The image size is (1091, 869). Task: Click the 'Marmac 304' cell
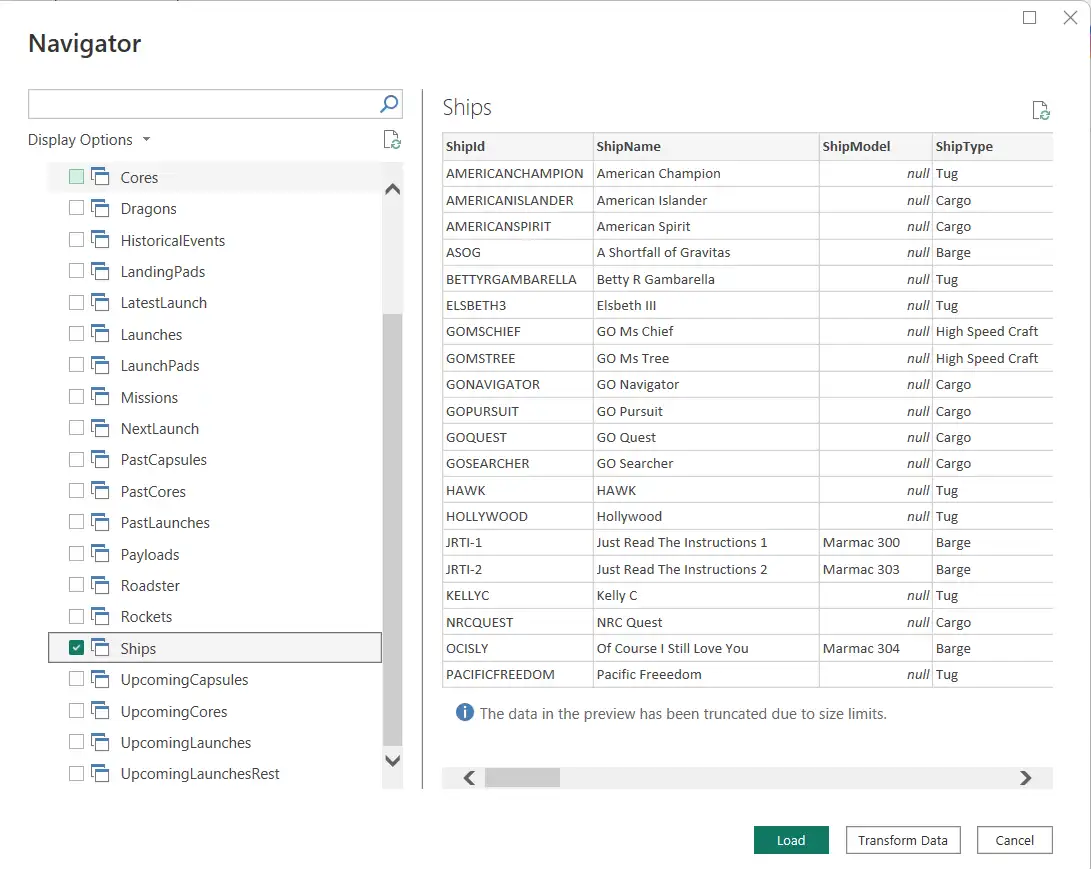(x=876, y=648)
